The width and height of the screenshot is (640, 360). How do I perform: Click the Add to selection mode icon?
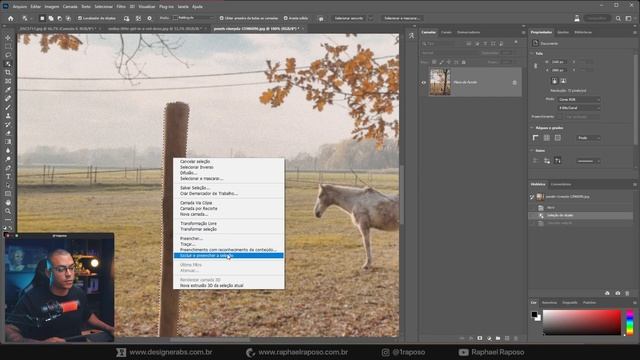[x=51, y=18]
